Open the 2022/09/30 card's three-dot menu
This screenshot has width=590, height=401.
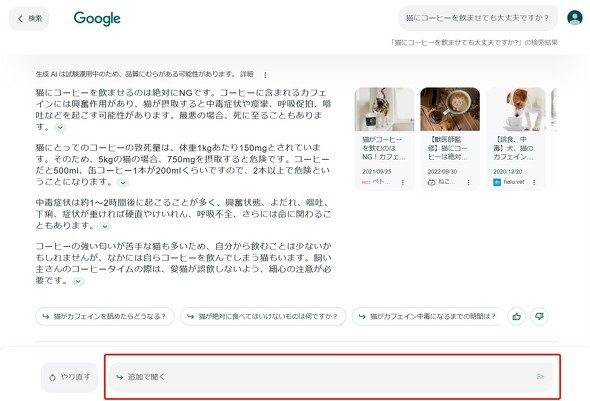click(468, 182)
